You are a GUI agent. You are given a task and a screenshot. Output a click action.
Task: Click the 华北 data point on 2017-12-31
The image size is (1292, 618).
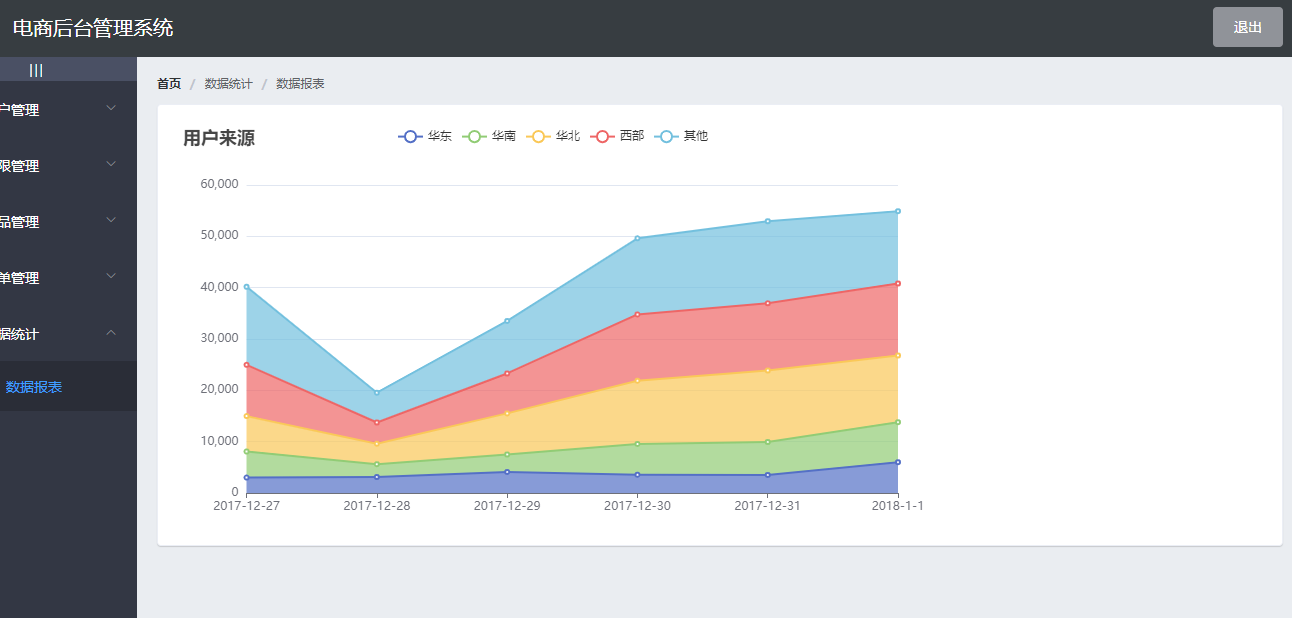767,370
